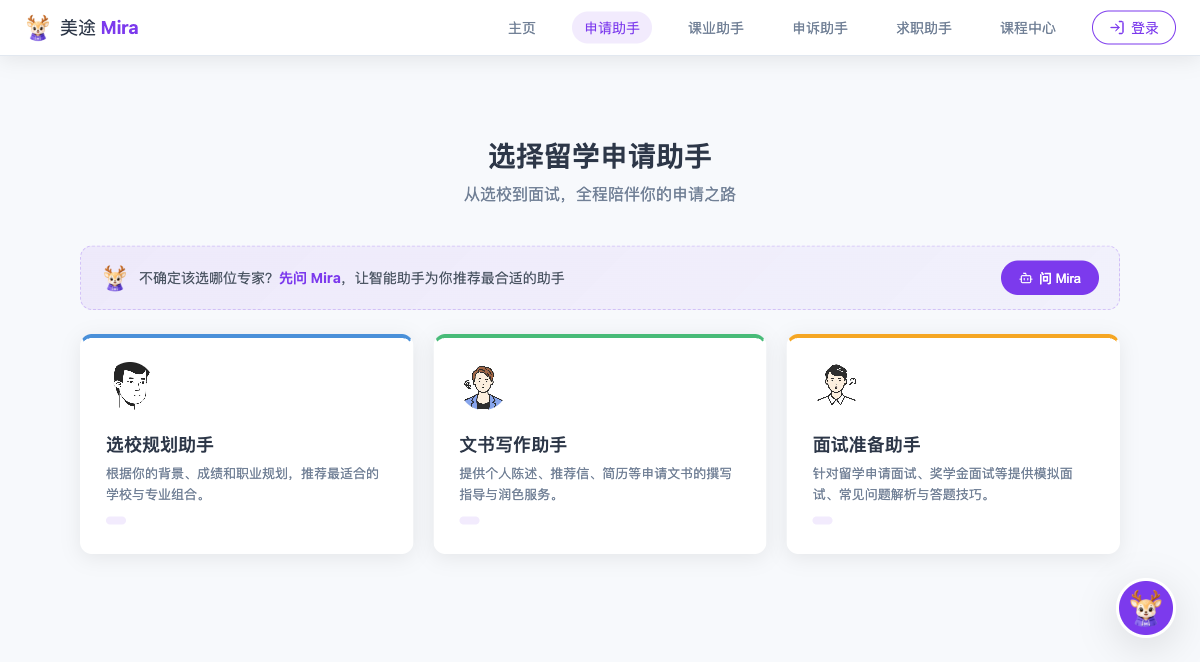The image size is (1200, 662).
Task: Click the deer mascot icon in banner
Action: 115,278
